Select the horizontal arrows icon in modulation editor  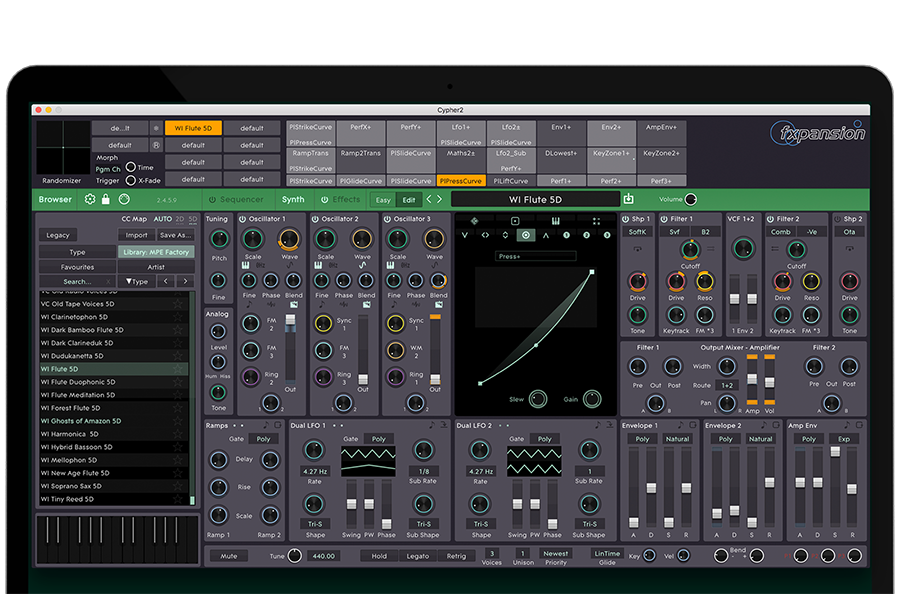pos(485,235)
